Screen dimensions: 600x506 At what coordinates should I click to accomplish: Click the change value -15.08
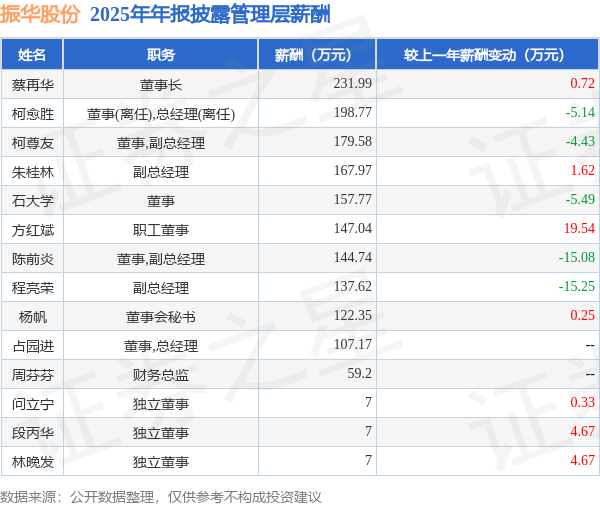577,257
